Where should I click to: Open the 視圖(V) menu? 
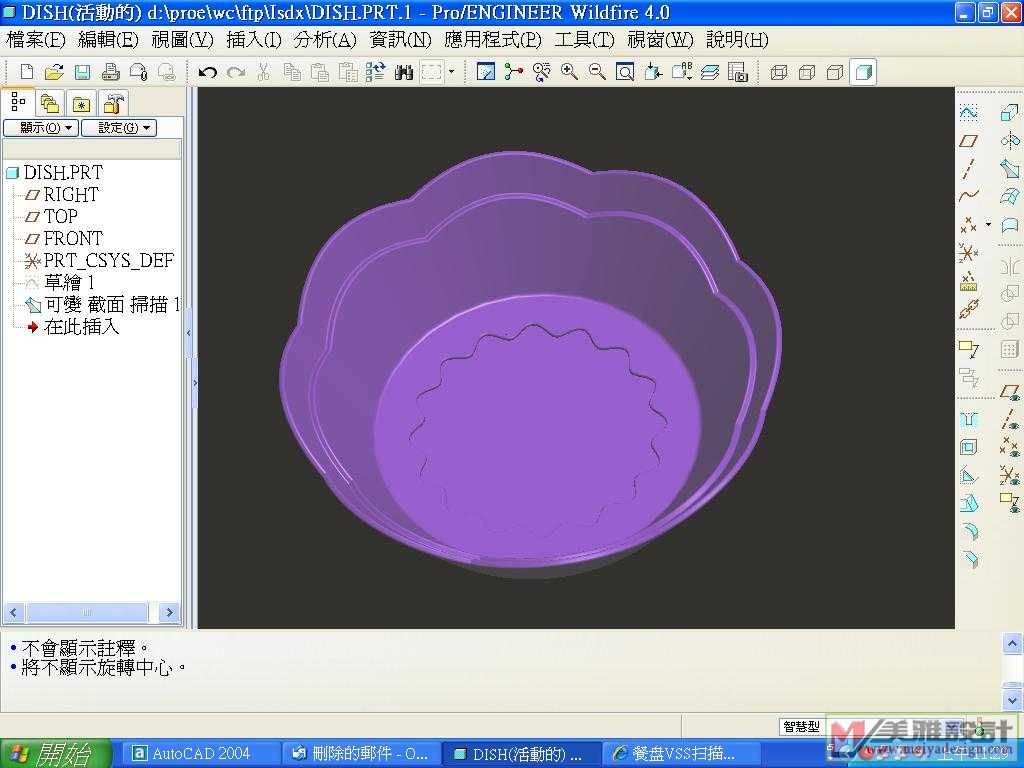pos(182,40)
